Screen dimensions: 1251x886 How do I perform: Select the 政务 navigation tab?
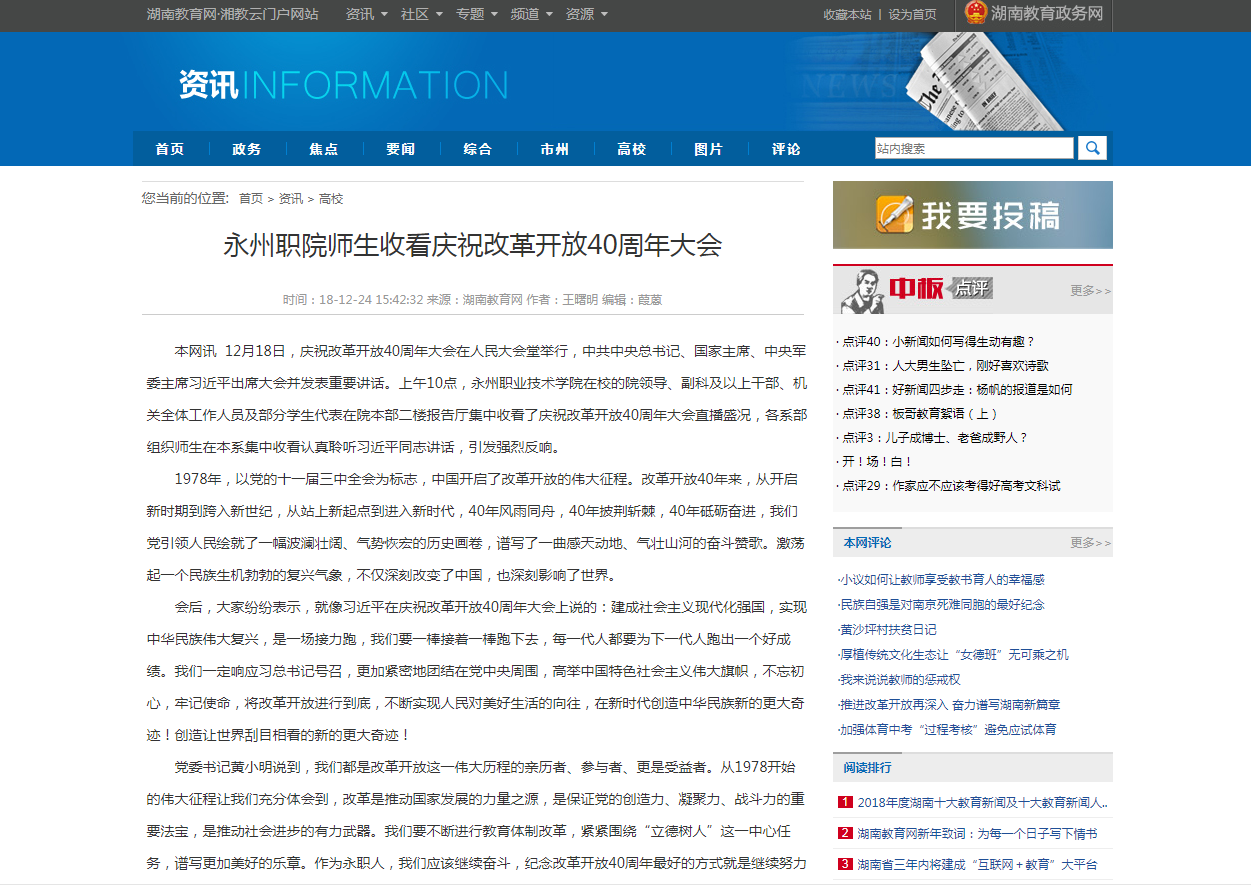[246, 149]
